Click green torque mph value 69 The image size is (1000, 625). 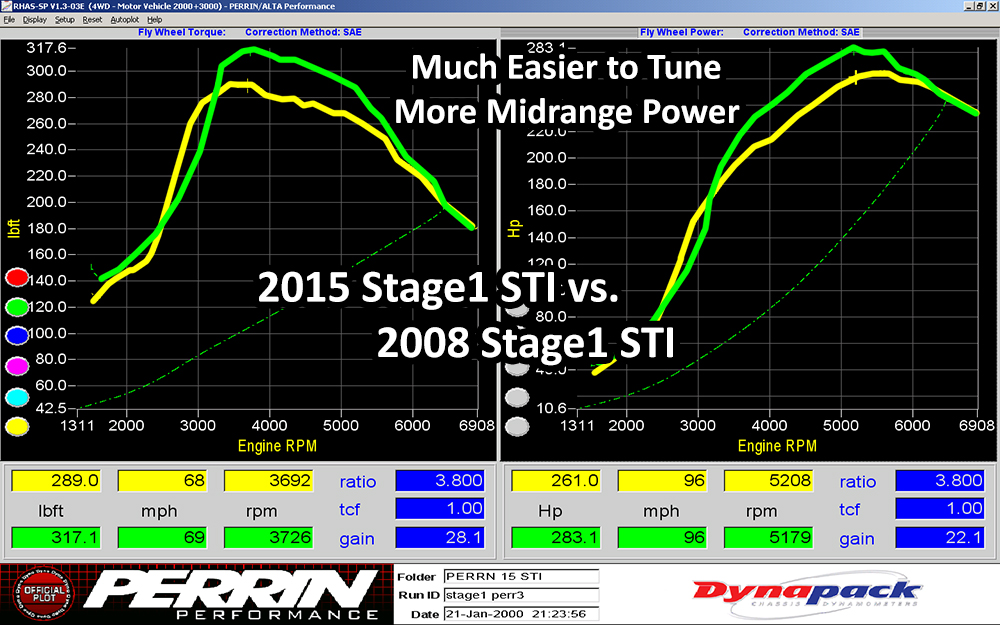click(162, 538)
